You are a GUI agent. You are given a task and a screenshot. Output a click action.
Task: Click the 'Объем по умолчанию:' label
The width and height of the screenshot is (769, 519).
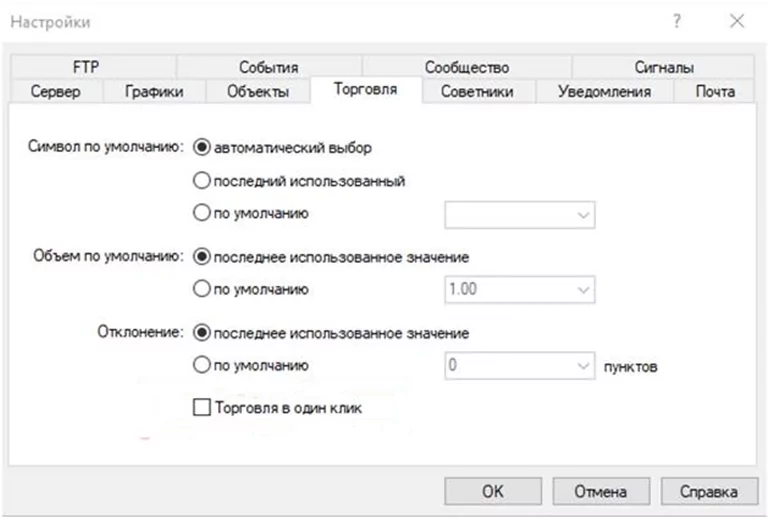pos(108,256)
